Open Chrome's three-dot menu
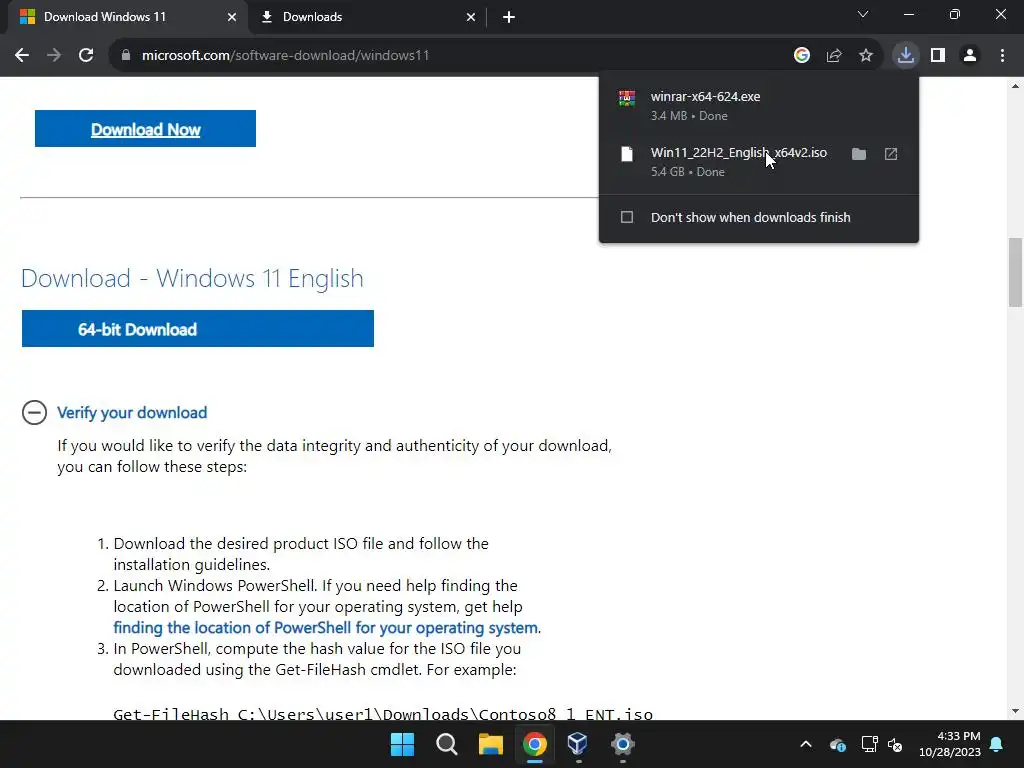 click(x=1002, y=56)
